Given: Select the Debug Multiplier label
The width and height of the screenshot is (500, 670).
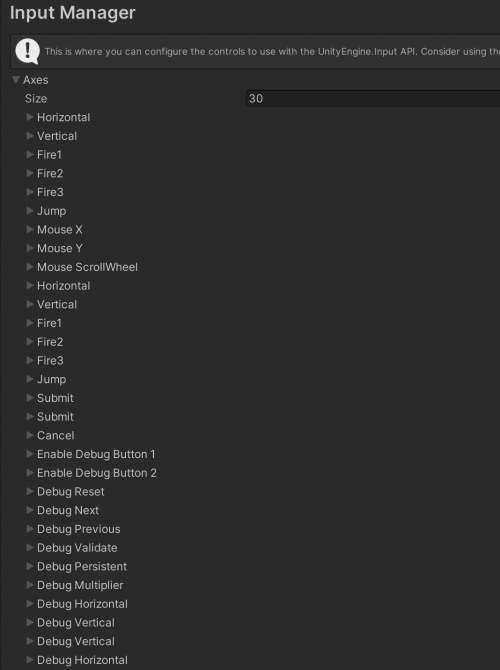Looking at the screenshot, I should (80, 585).
